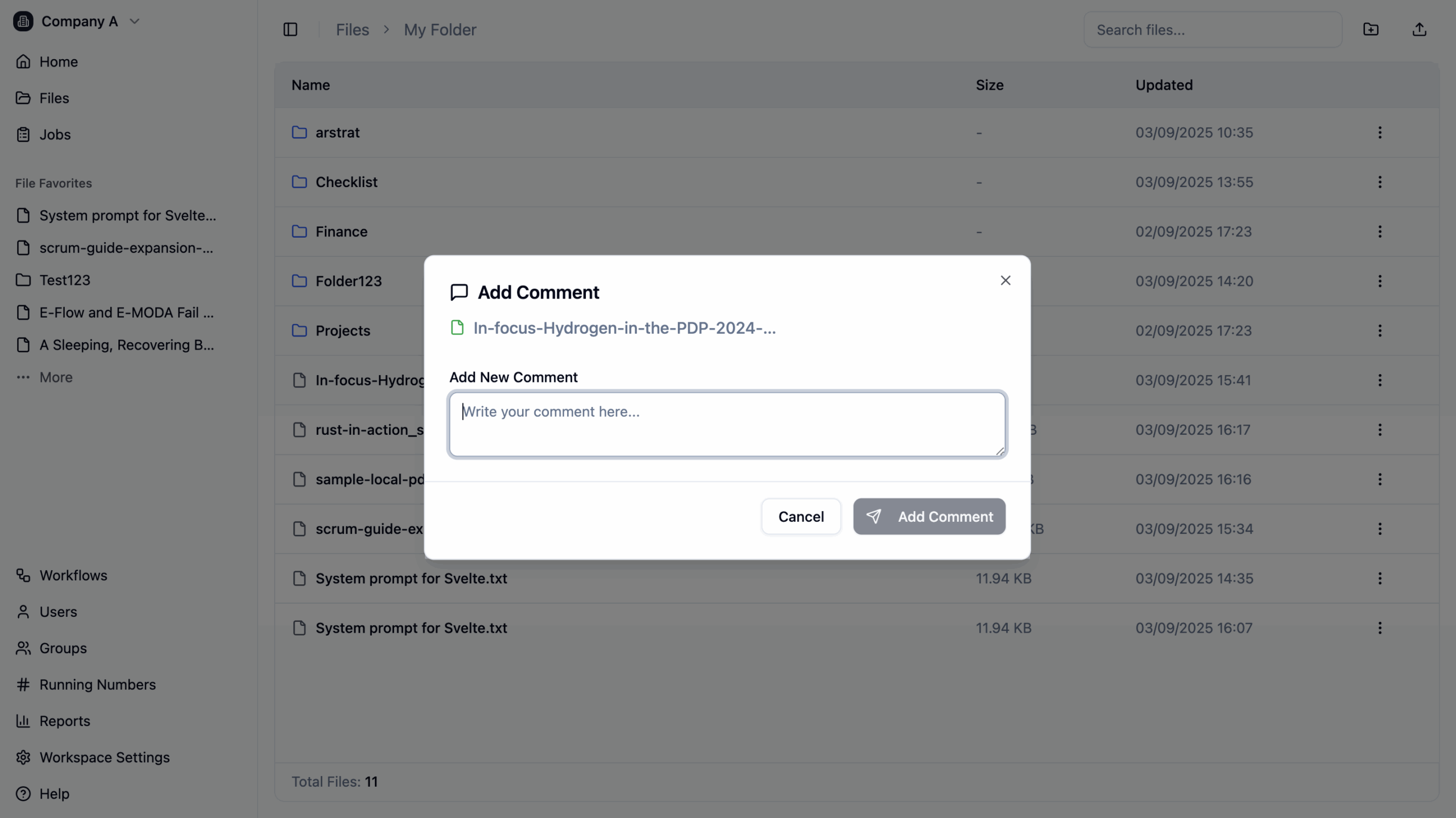
Task: Click the Groups icon in sidebar
Action: 23,648
